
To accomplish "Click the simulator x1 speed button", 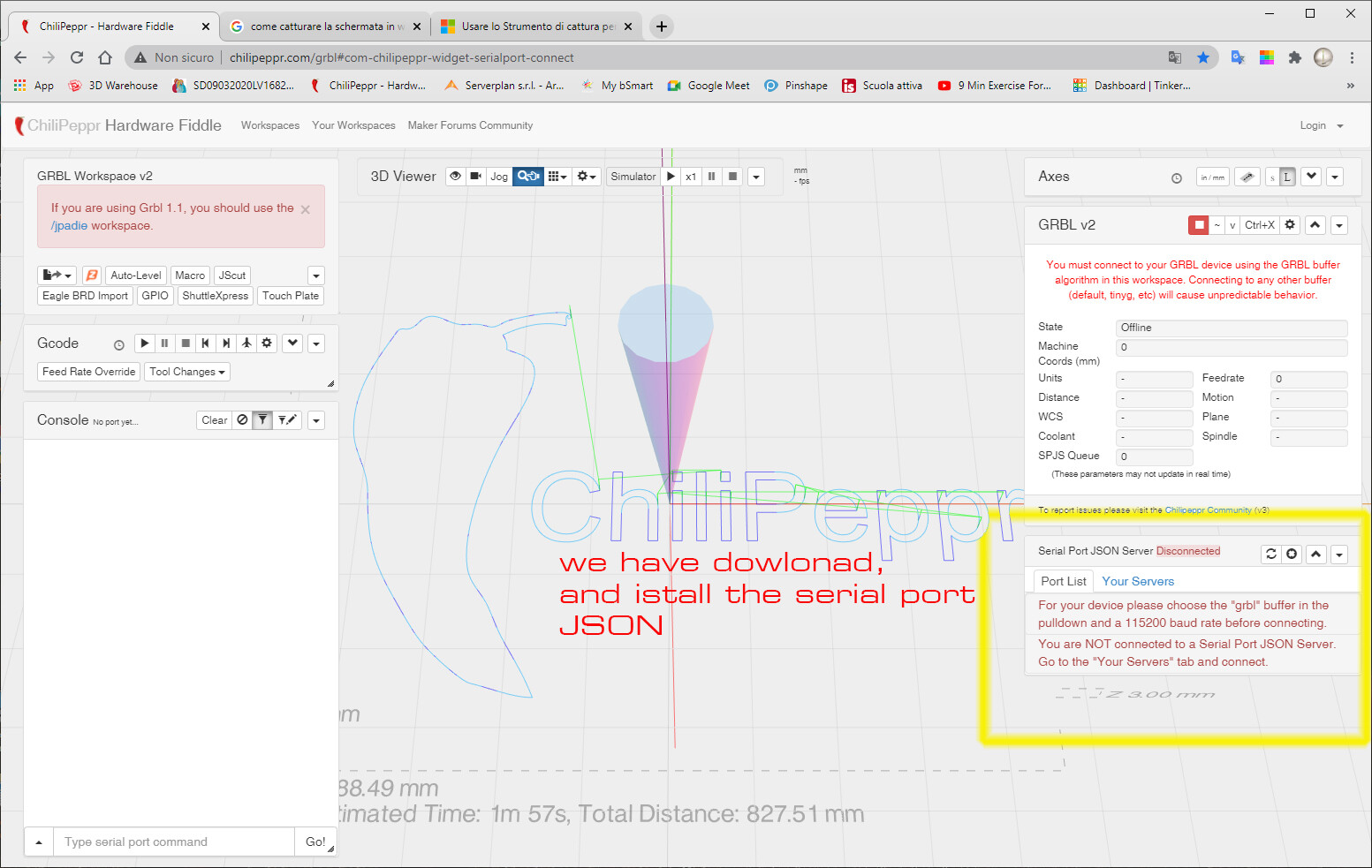I will (691, 177).
